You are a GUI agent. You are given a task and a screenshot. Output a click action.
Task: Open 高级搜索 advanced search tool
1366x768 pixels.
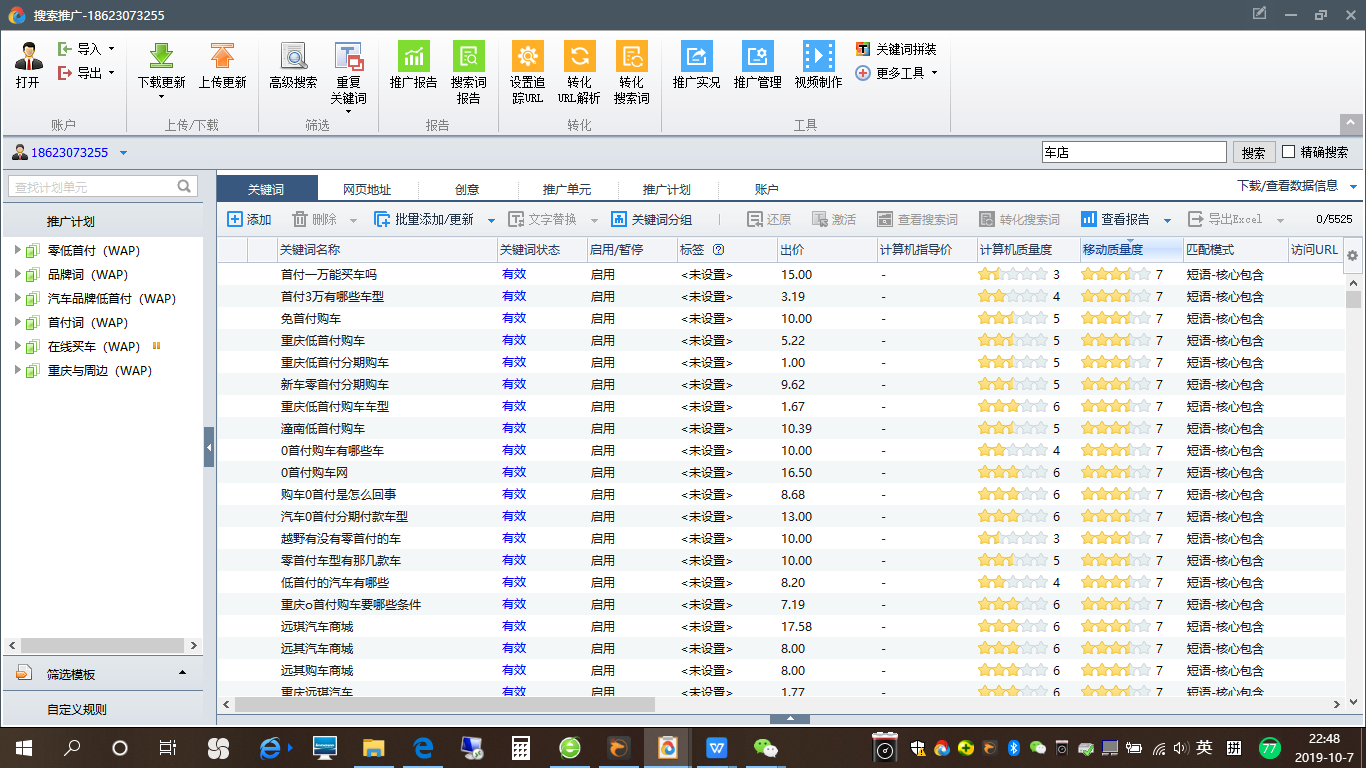coord(293,57)
